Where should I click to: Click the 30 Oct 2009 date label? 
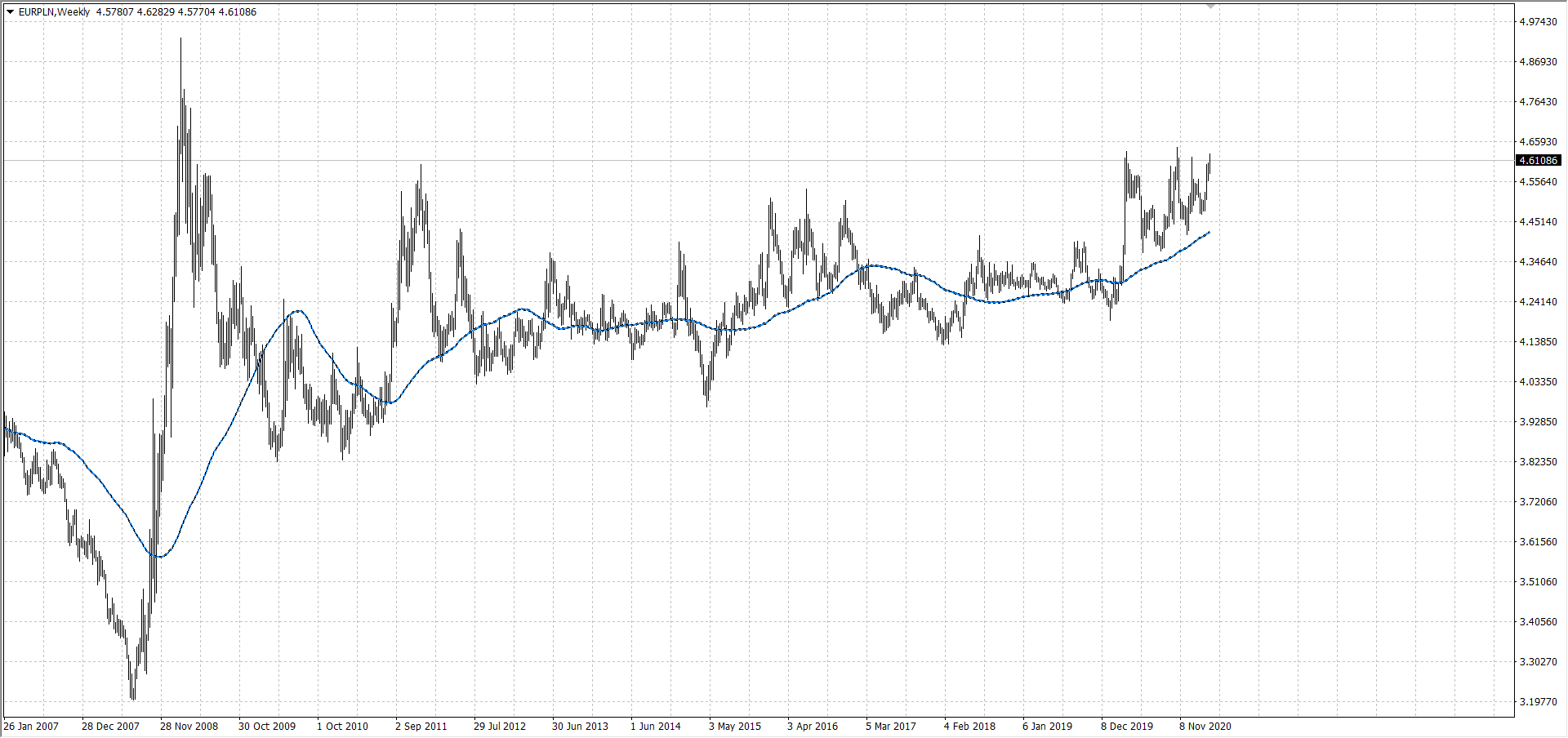coord(267,727)
